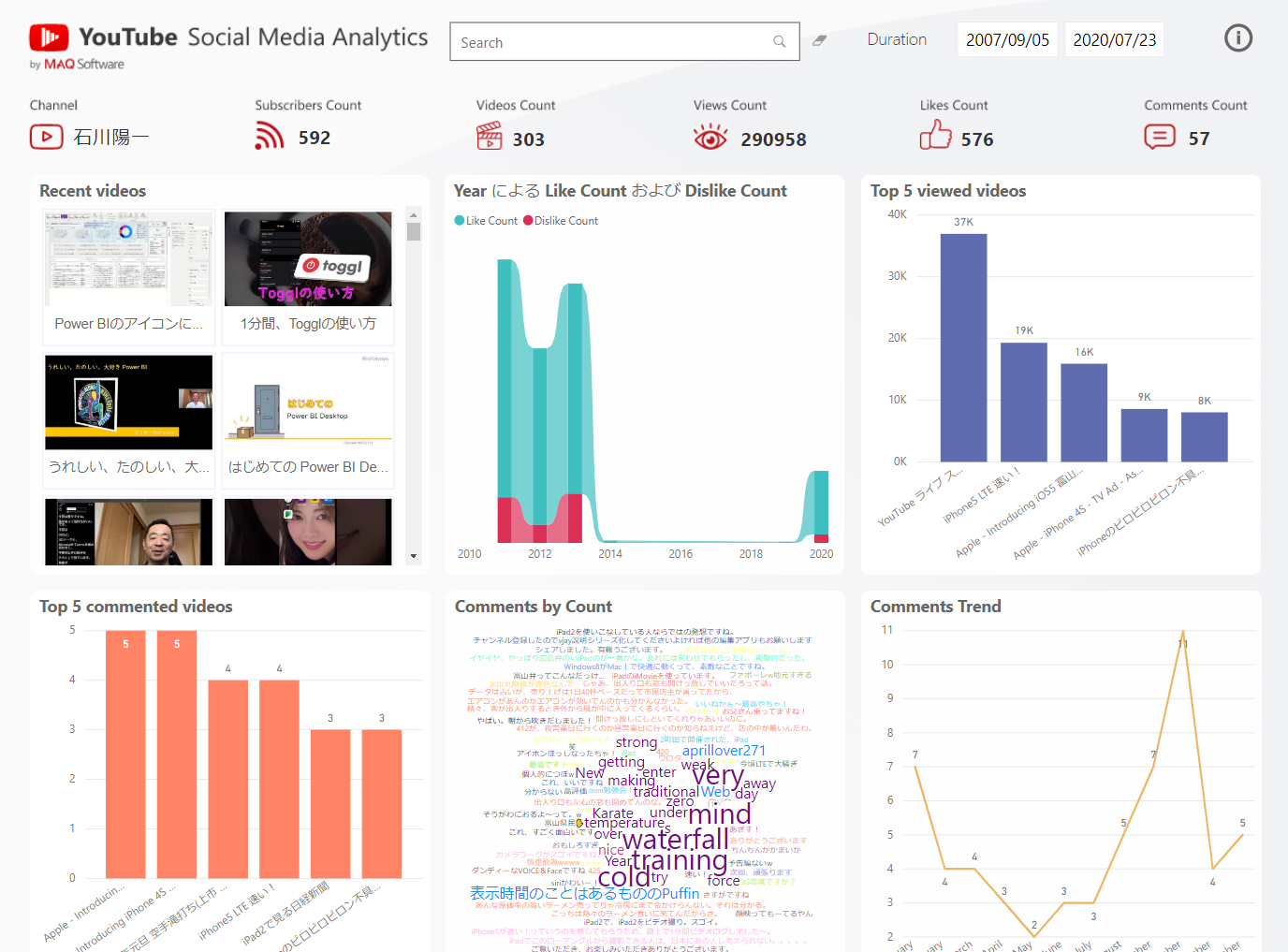The height and width of the screenshot is (952, 1288).
Task: Click the Recent videos scroll down arrow
Action: 414,556
